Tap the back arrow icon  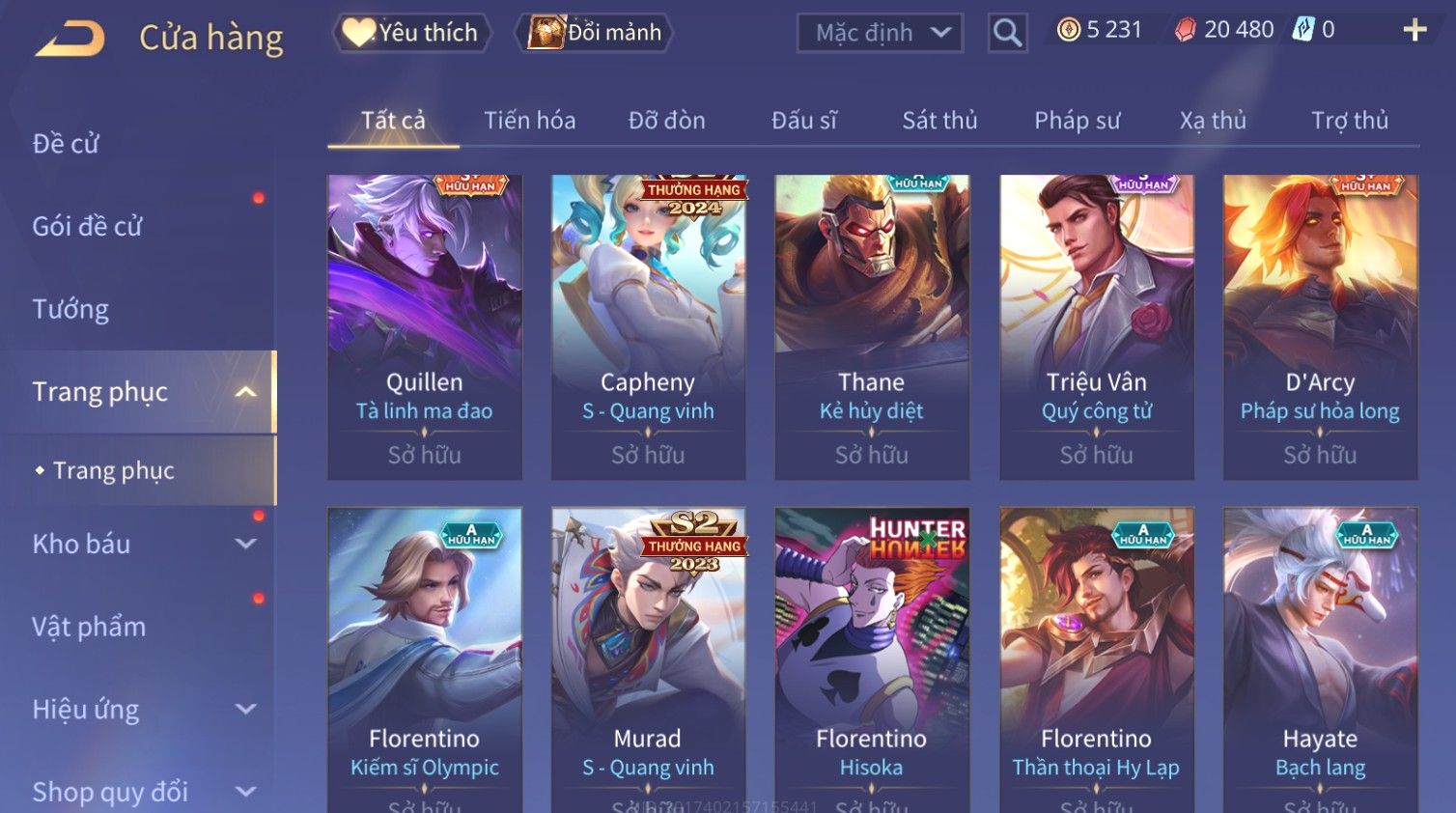click(70, 39)
